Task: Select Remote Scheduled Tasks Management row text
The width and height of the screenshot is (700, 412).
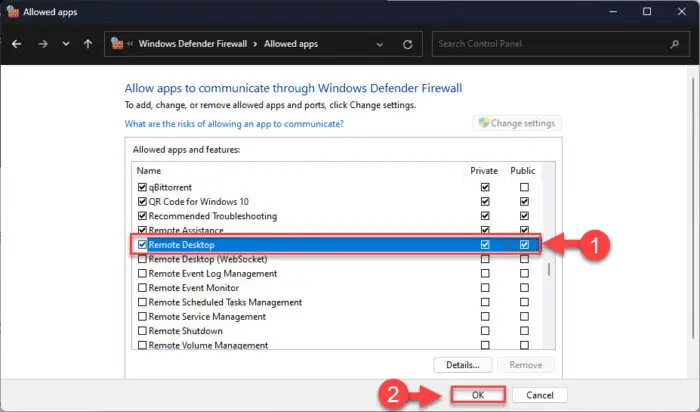Action: (x=225, y=302)
